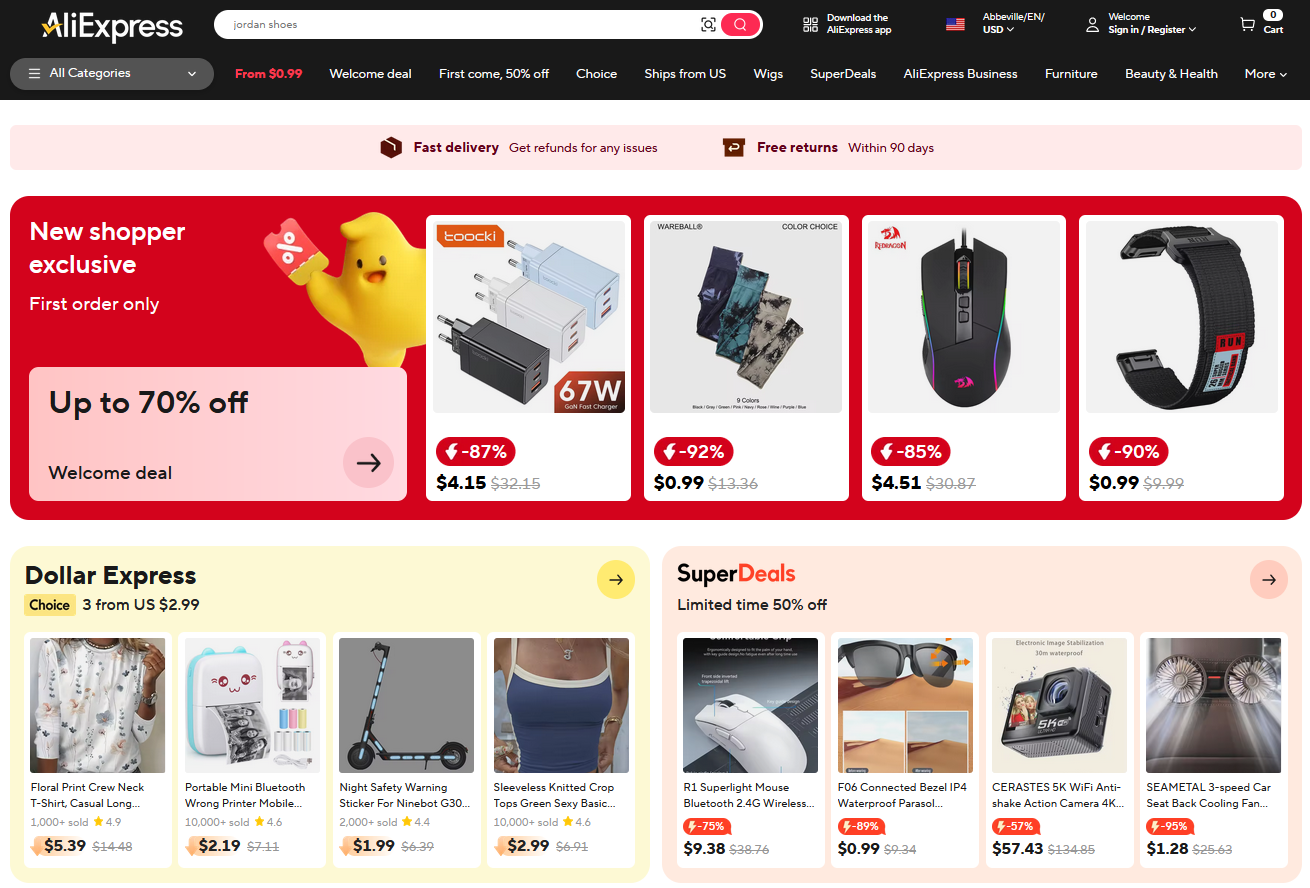Click the SuperDeals arrow button

1269,580
